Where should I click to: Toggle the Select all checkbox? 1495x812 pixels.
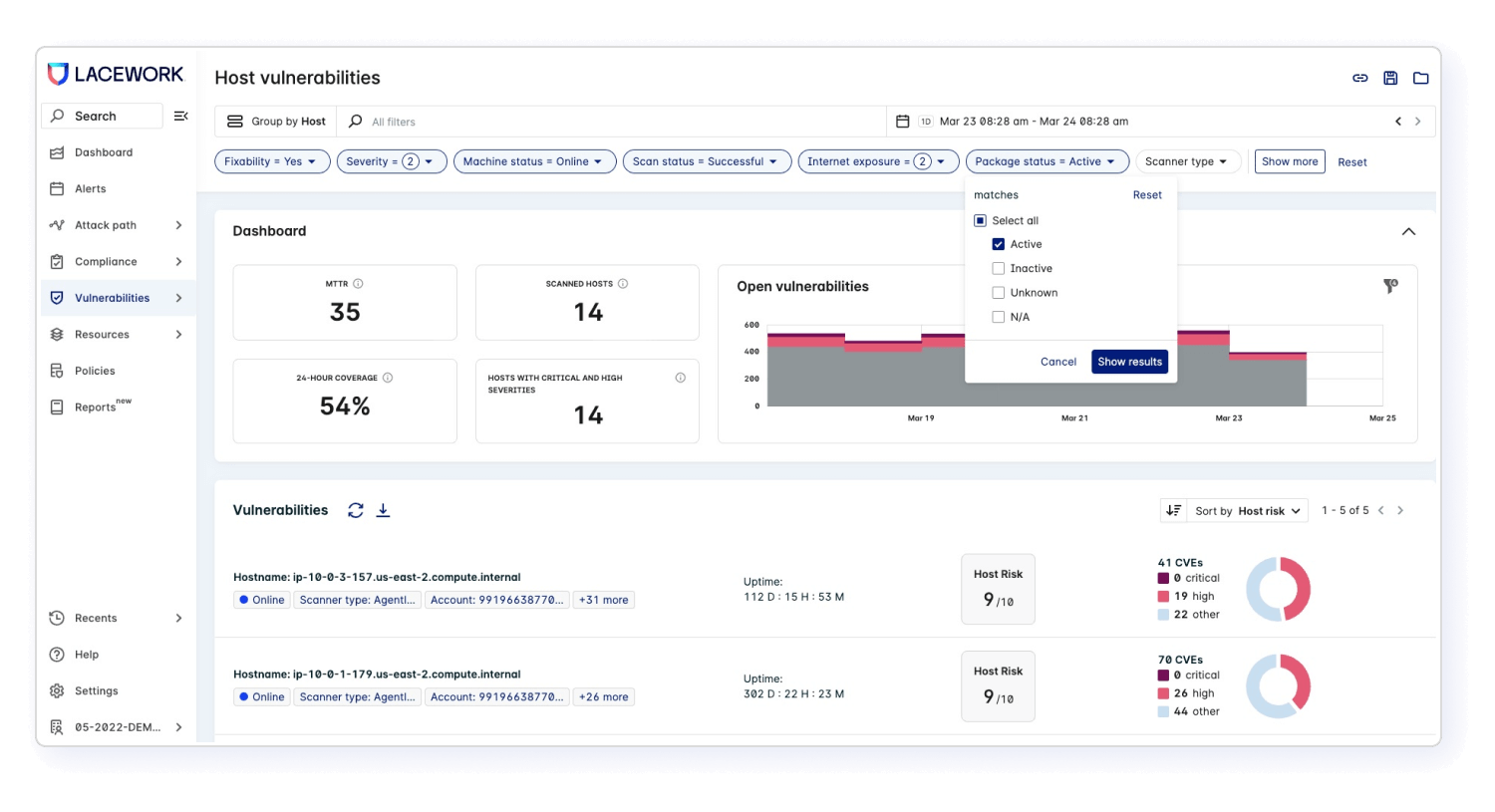point(980,221)
